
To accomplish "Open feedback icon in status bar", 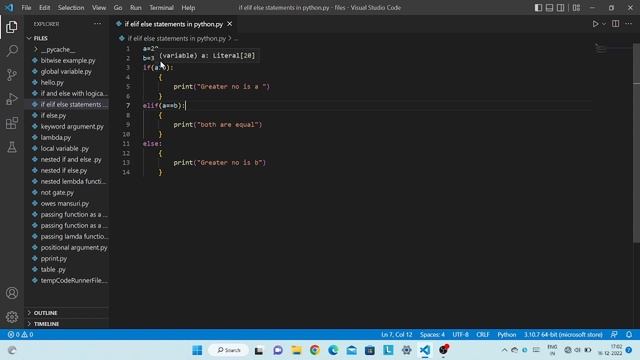I will [614, 335].
